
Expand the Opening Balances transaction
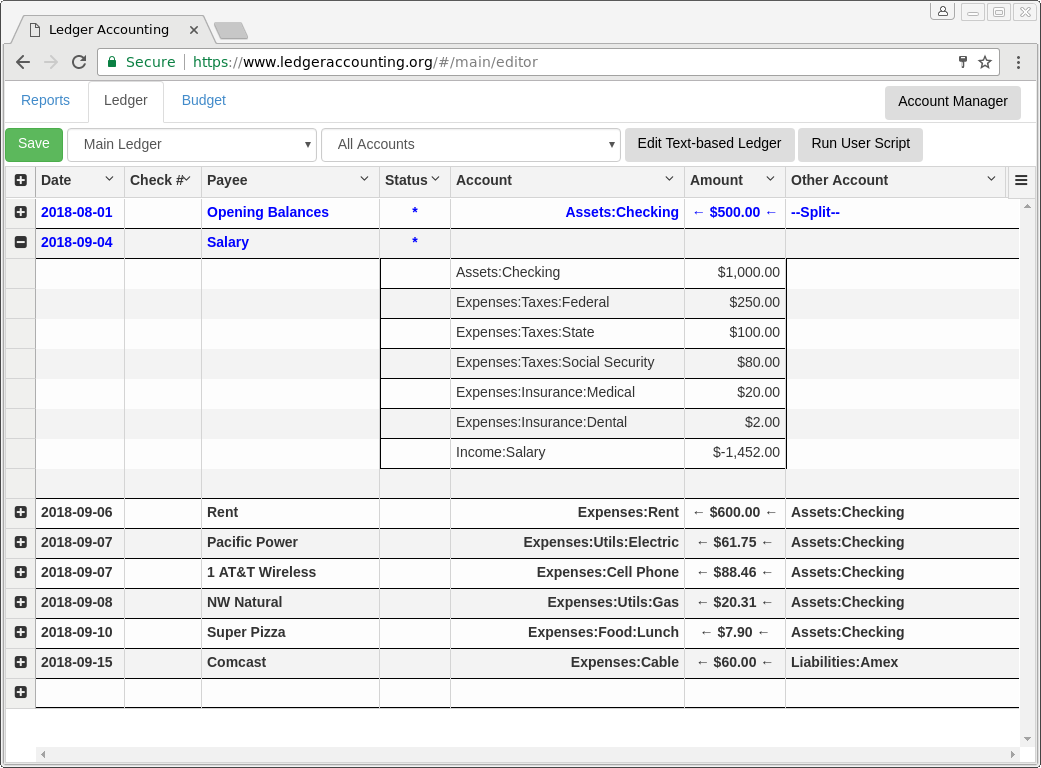pos(21,212)
